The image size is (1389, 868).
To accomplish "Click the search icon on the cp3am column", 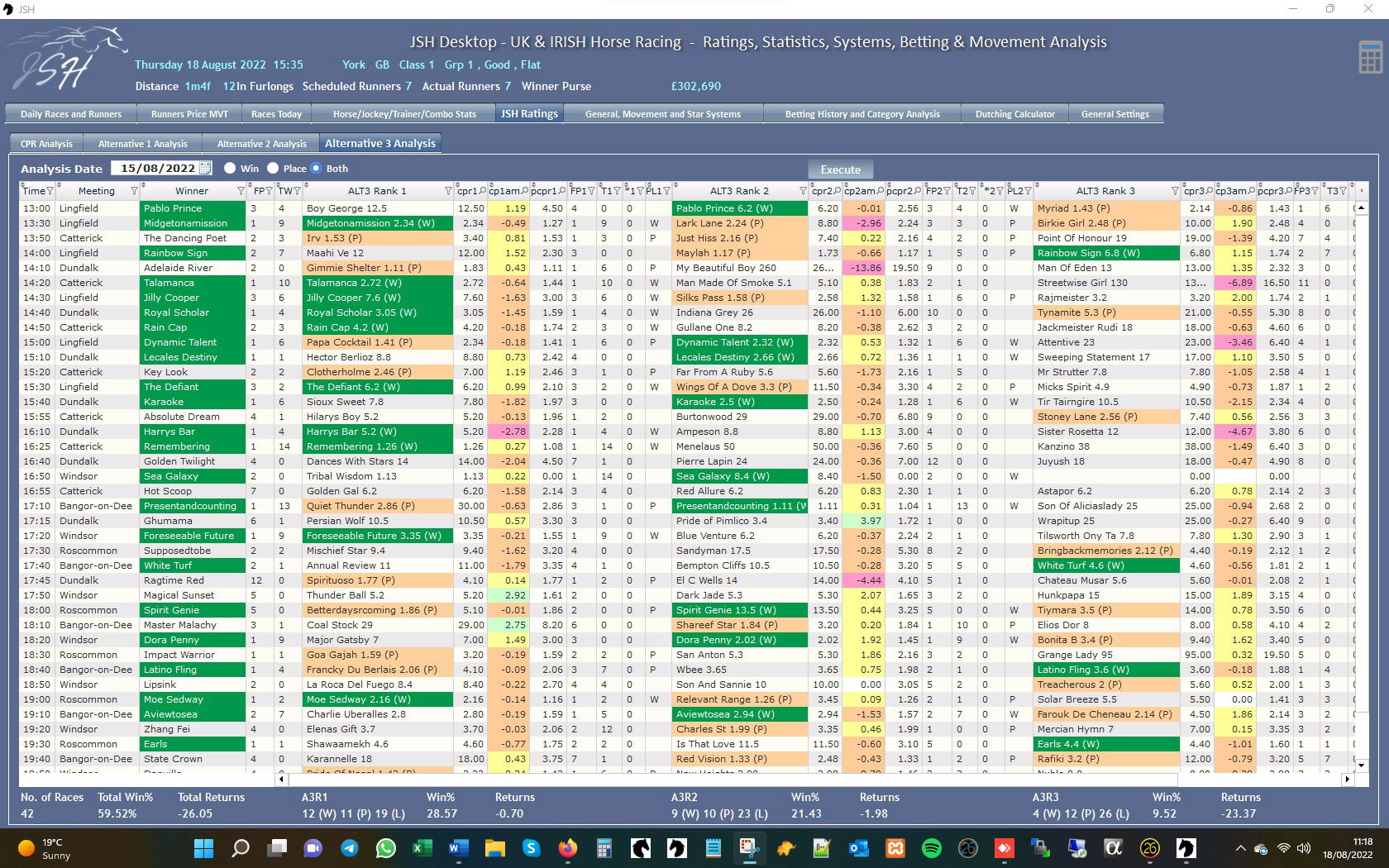I will [1252, 191].
